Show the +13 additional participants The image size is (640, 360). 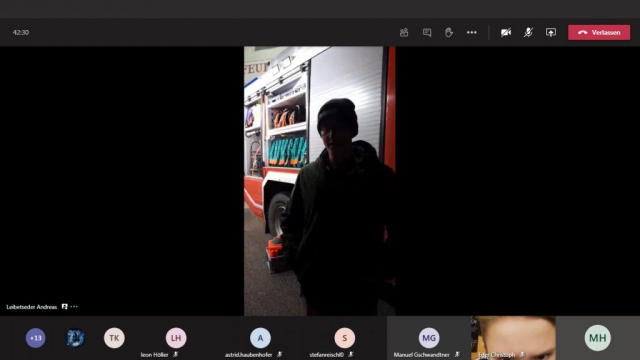pyautogui.click(x=36, y=338)
